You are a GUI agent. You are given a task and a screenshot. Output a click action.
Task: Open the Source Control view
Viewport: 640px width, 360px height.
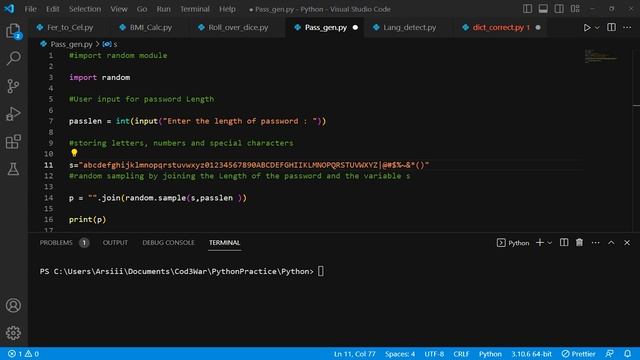point(13,86)
